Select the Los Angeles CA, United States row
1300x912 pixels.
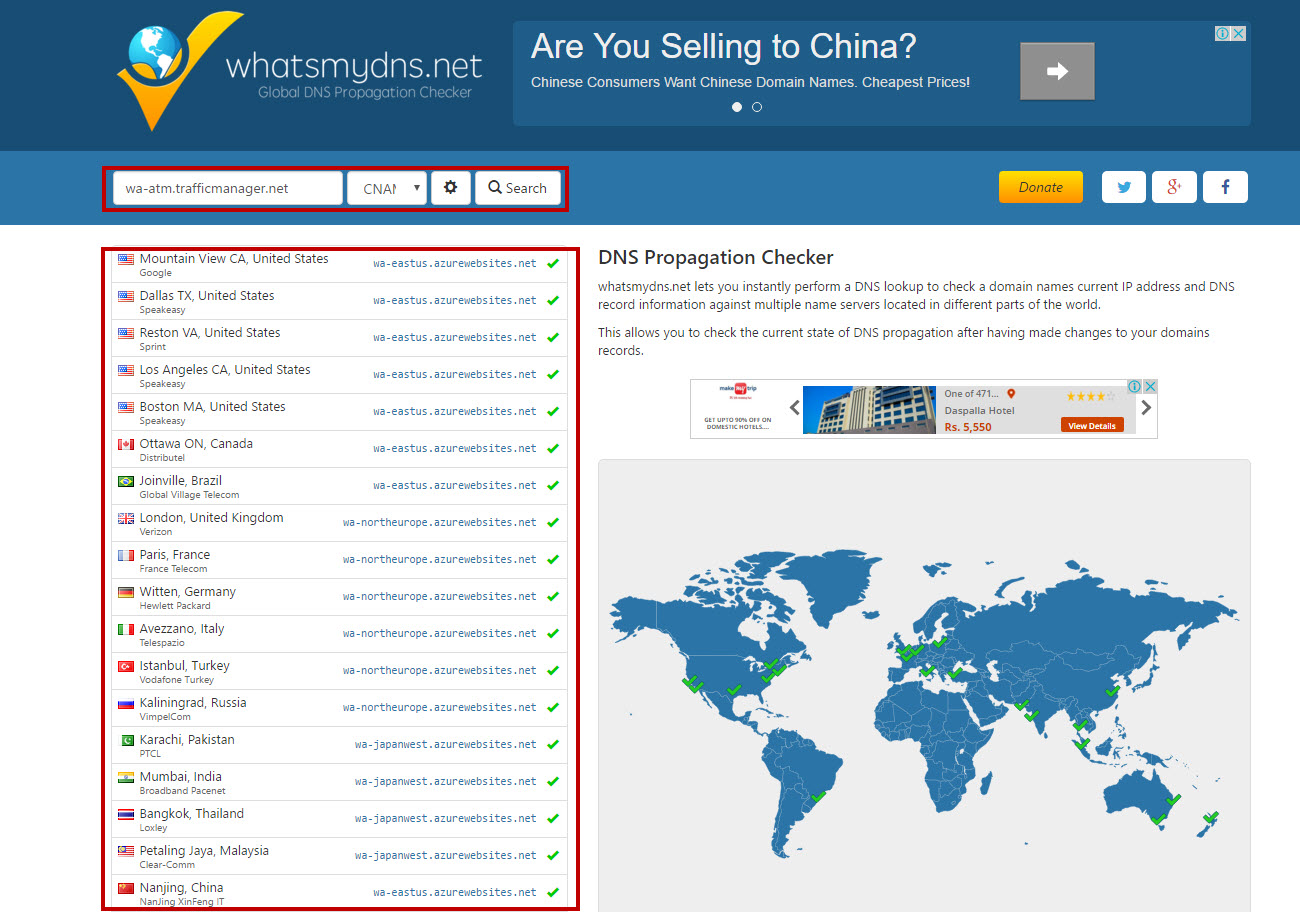click(x=339, y=375)
